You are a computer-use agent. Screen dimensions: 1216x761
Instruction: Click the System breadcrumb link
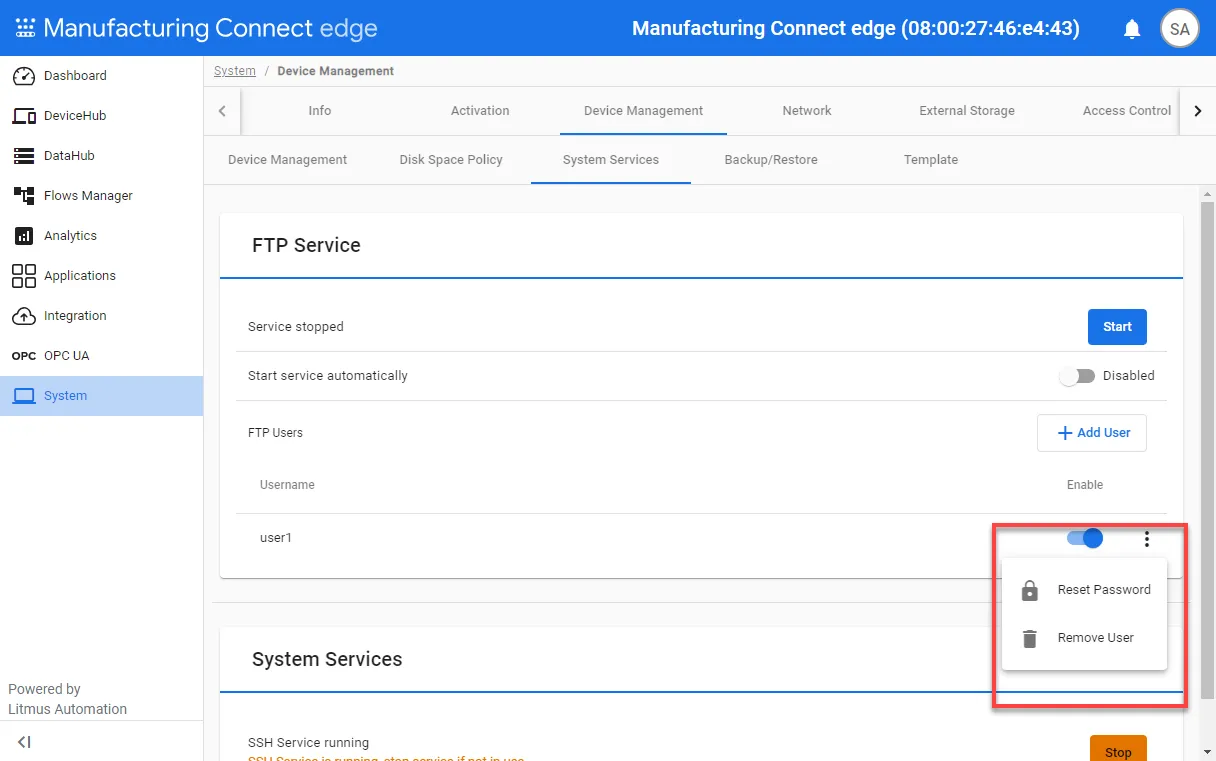(235, 71)
